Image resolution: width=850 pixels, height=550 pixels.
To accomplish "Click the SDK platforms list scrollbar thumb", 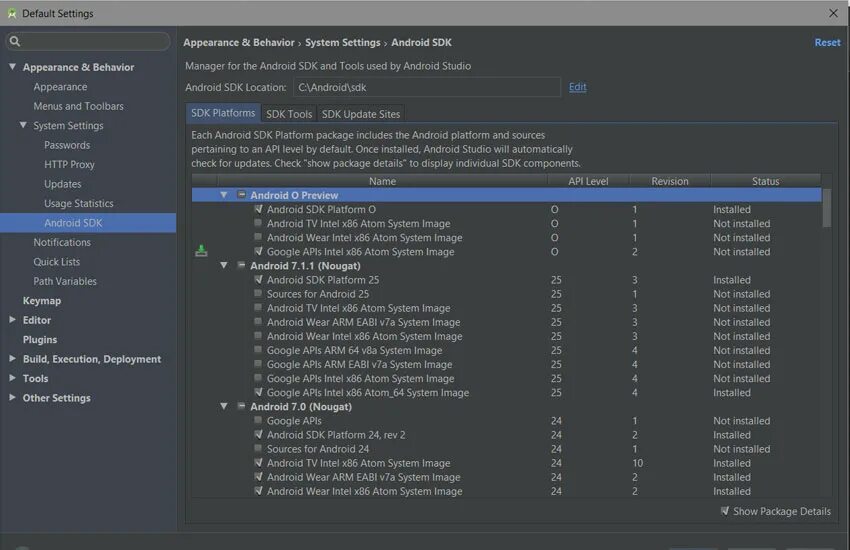I will pos(827,208).
